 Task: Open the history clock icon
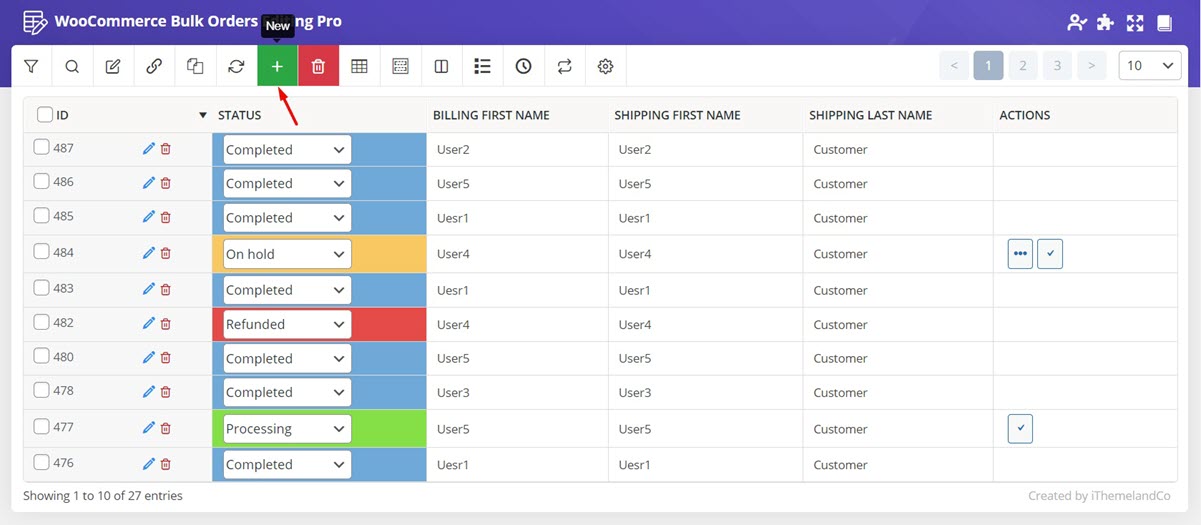point(523,66)
